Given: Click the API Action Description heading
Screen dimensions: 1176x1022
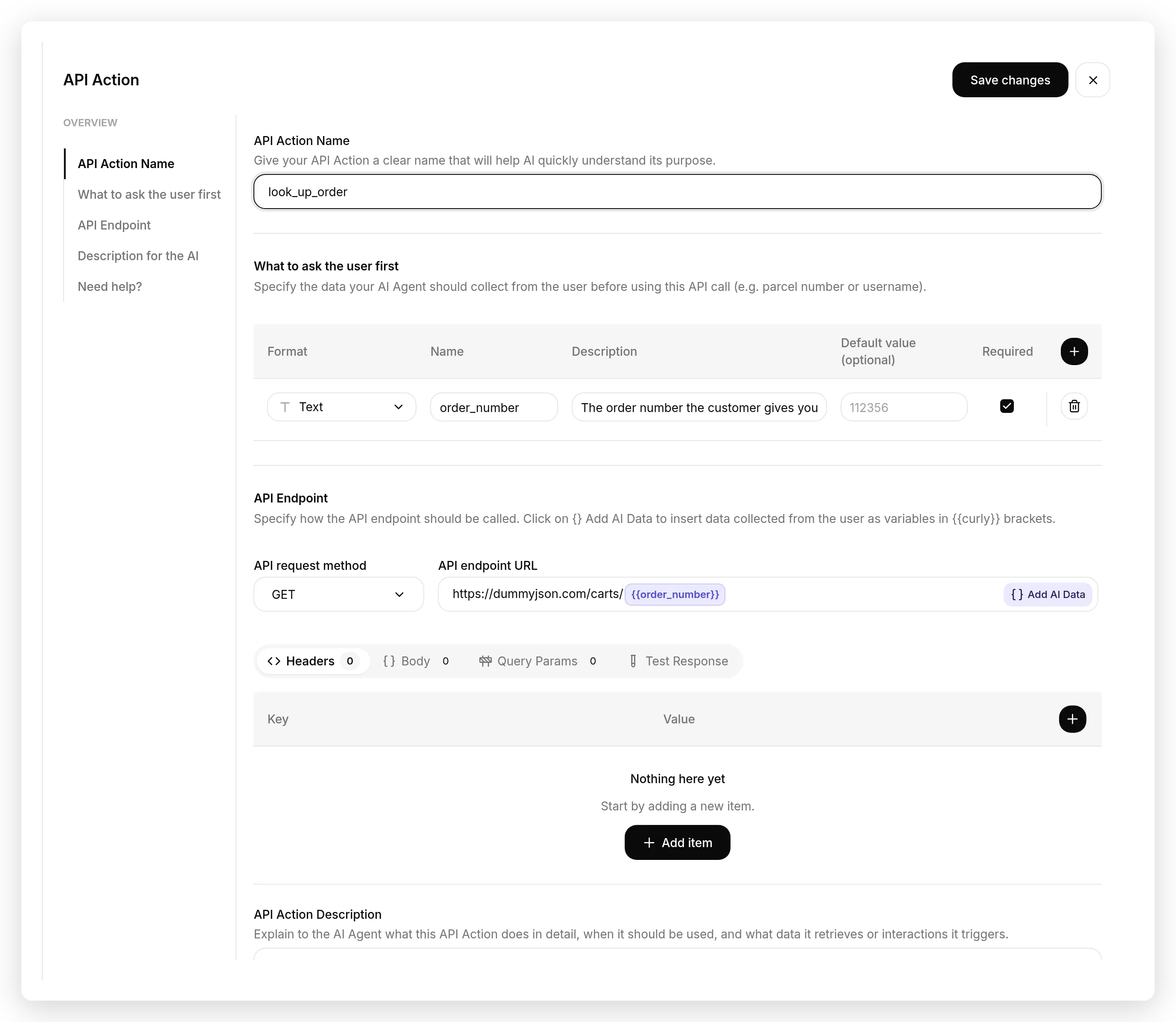Looking at the screenshot, I should [317, 914].
